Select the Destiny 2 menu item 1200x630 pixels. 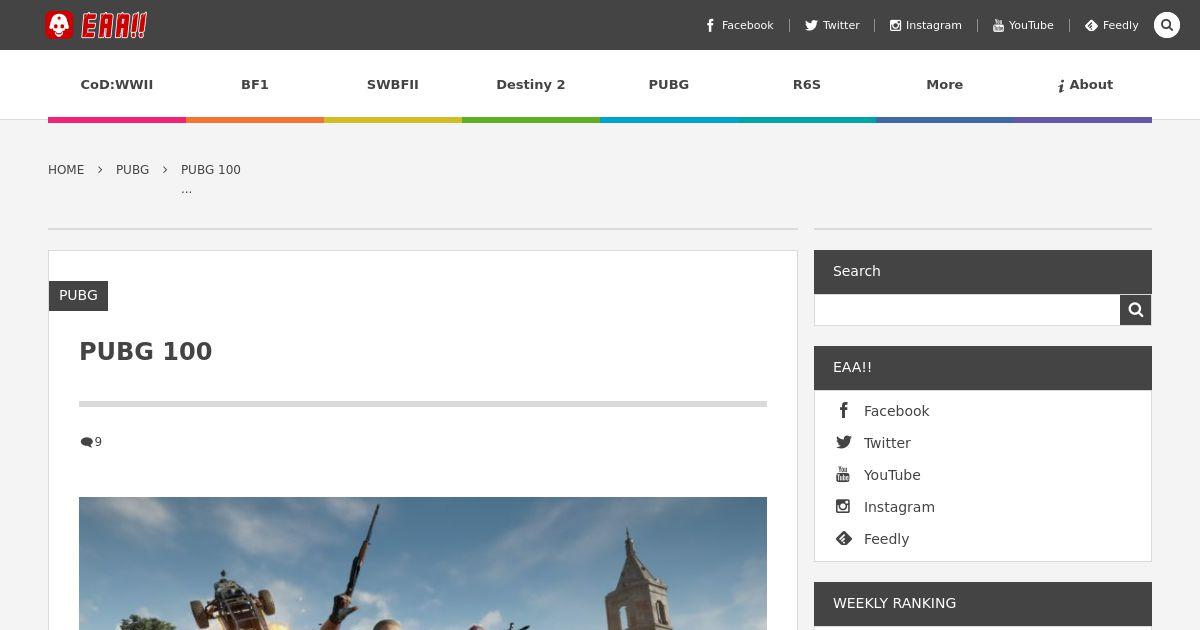tap(531, 85)
